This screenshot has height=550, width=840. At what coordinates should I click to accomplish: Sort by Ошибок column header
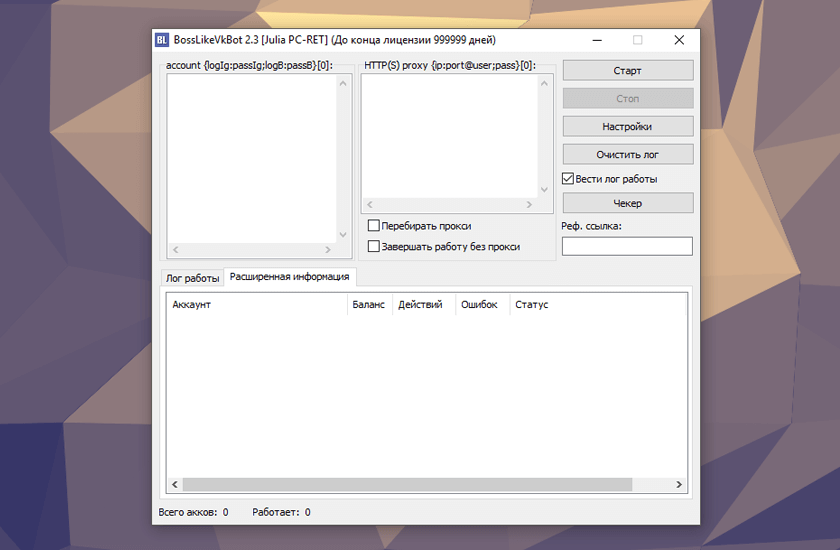(482, 304)
